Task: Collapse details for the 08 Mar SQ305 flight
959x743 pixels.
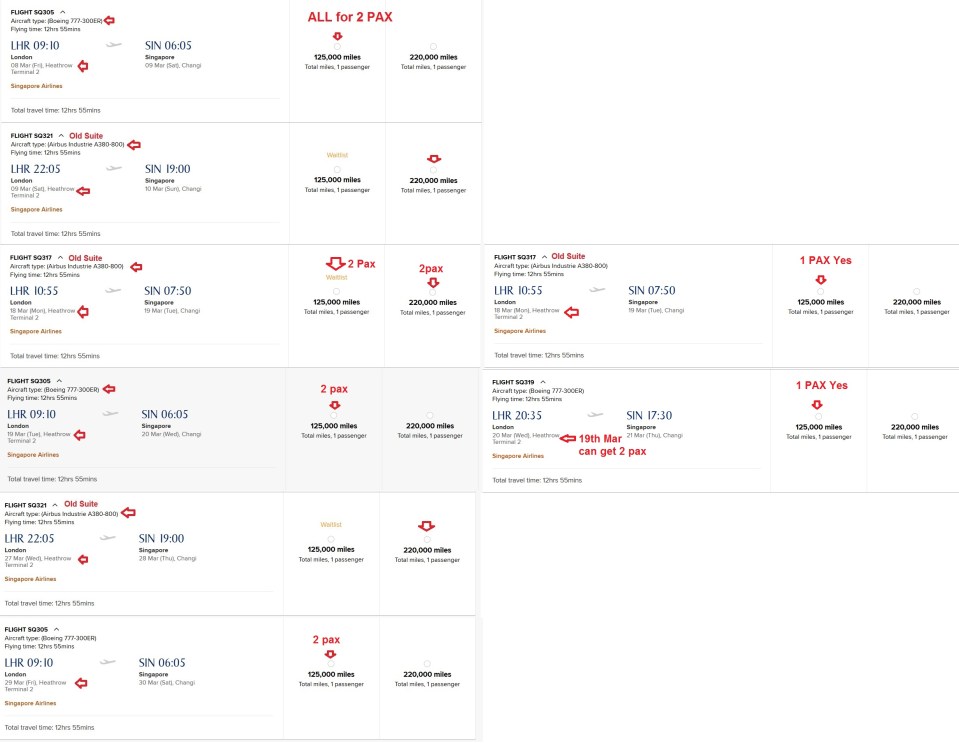Action: tap(62, 12)
